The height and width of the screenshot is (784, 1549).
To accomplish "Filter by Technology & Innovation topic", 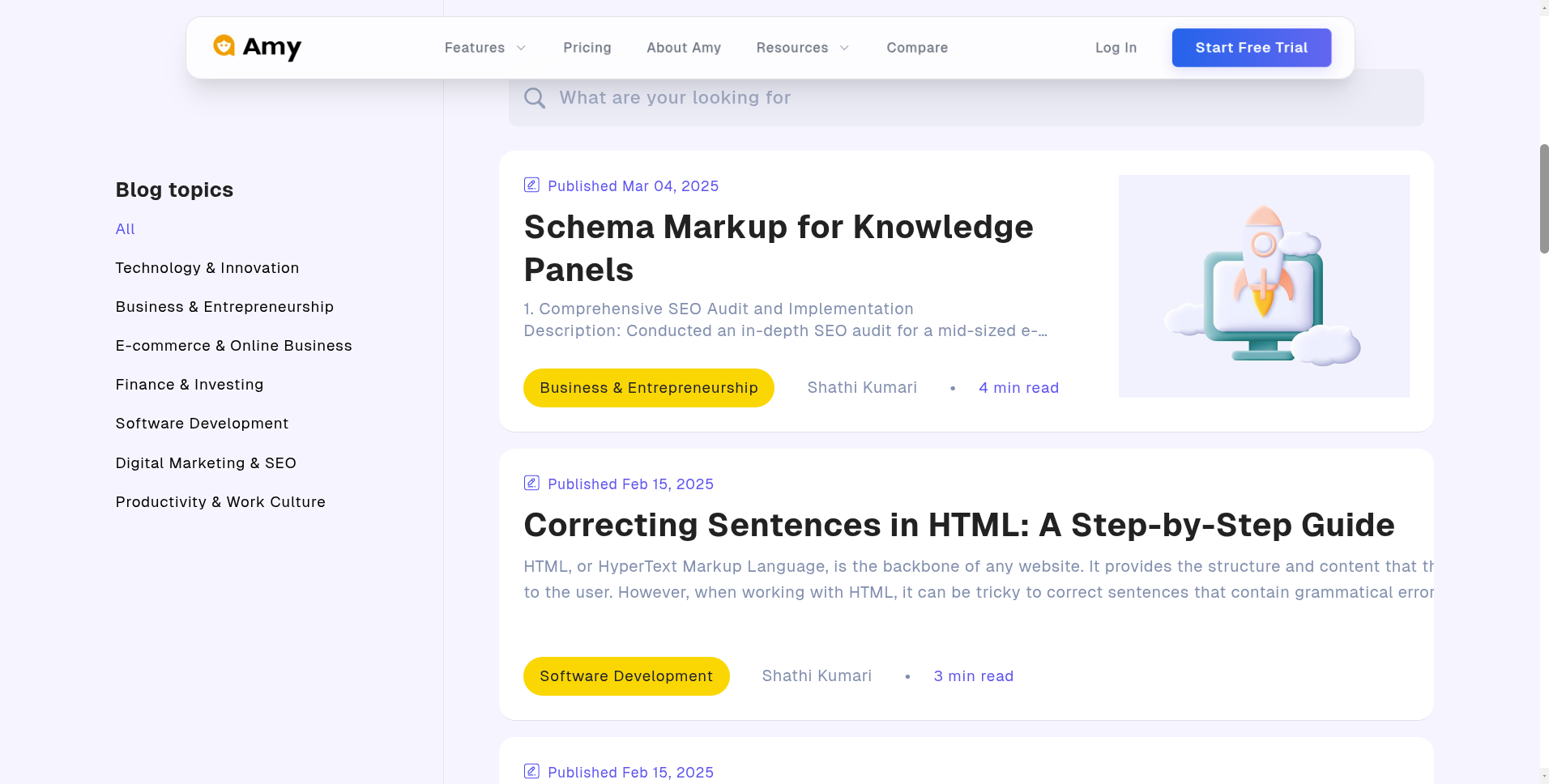I will [x=207, y=268].
